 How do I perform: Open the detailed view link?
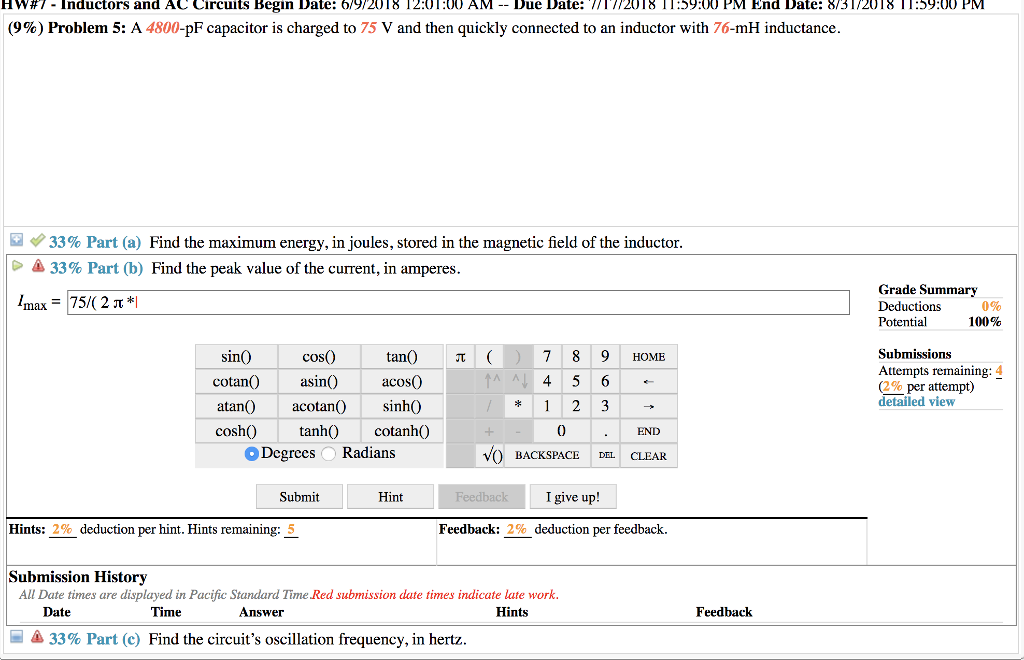click(x=916, y=401)
